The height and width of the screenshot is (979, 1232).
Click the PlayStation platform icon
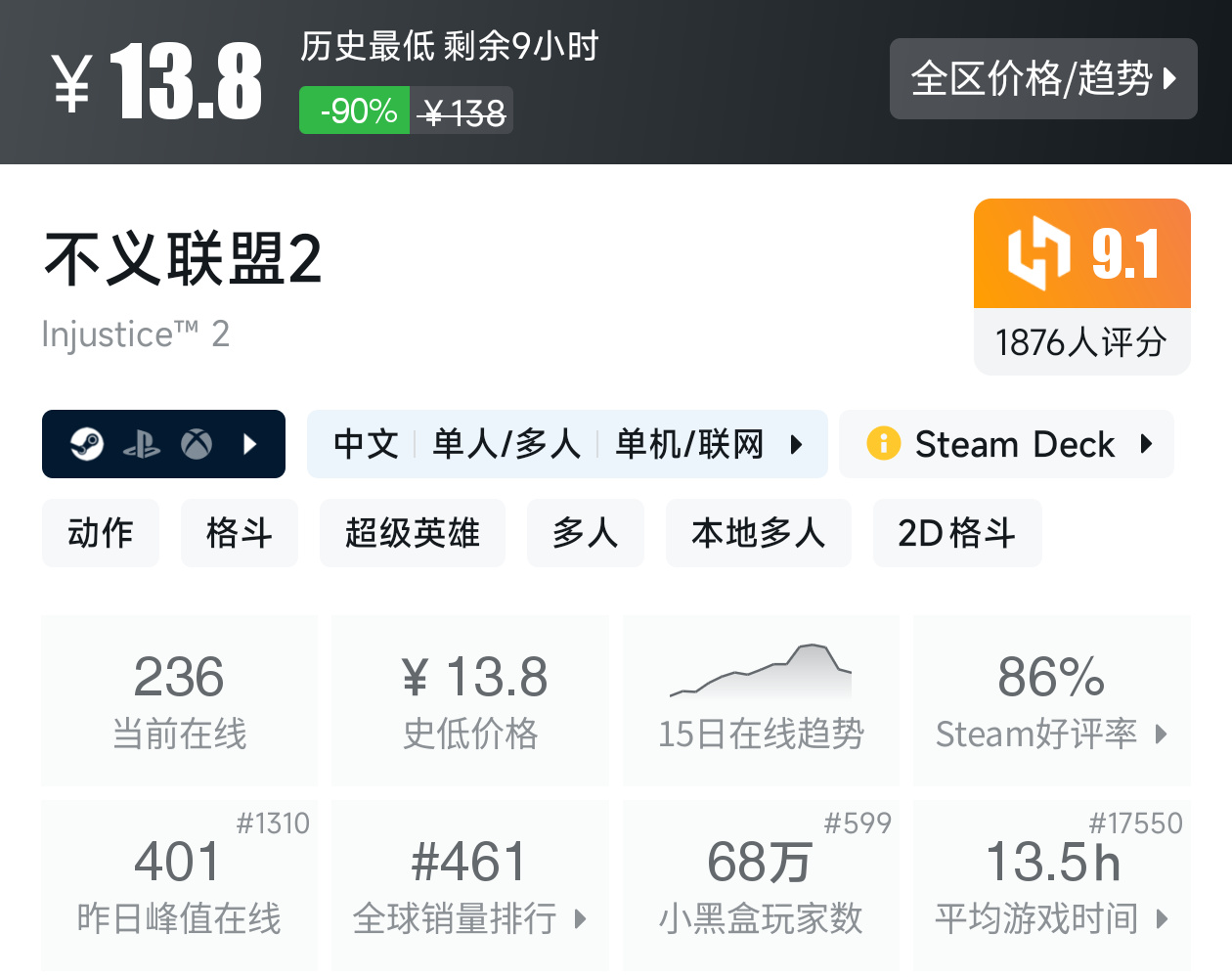[142, 445]
